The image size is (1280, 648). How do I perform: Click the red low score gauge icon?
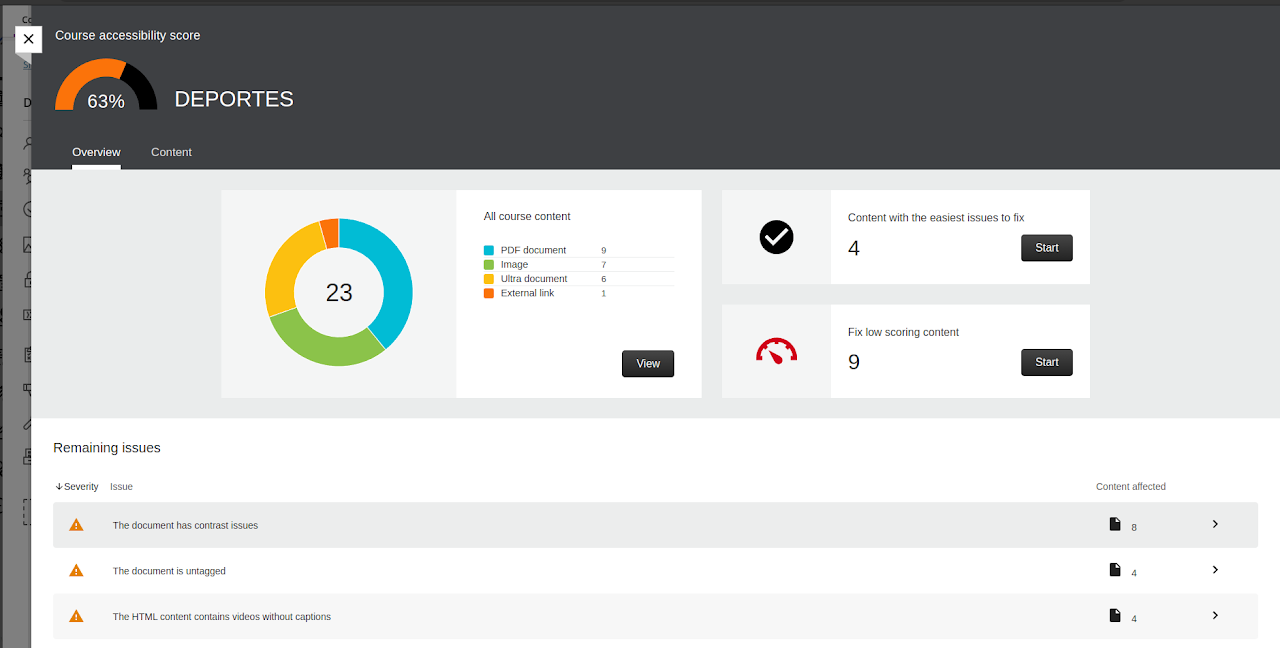tap(776, 350)
